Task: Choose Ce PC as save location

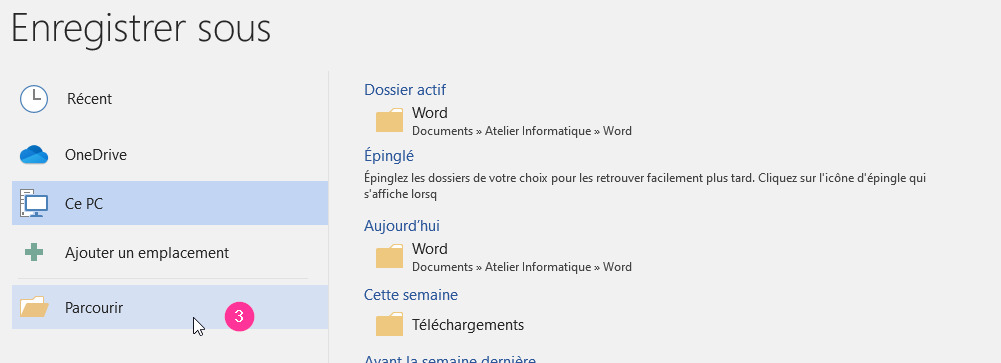Action: [x=170, y=204]
